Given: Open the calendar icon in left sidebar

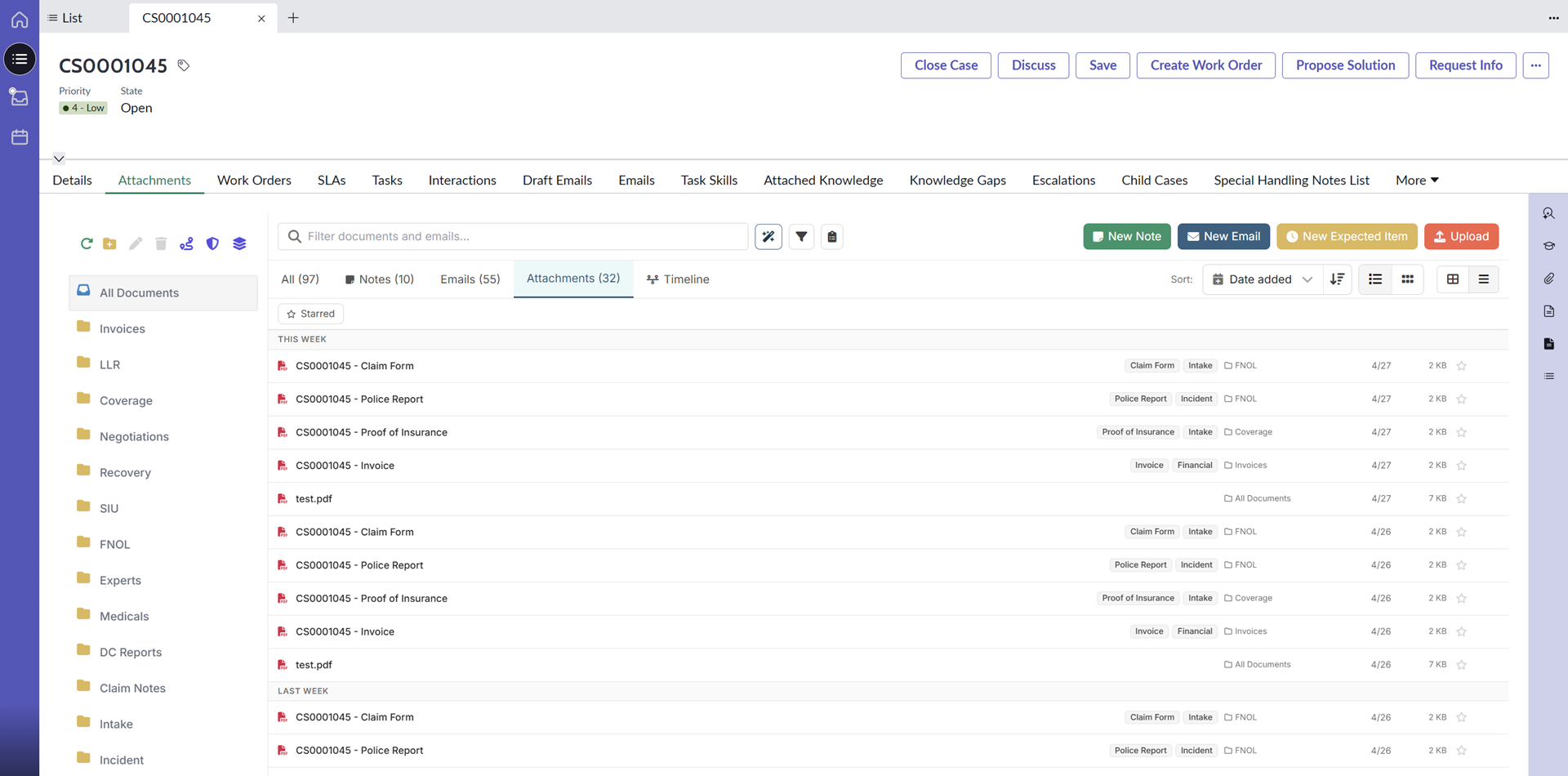Looking at the screenshot, I should coord(20,137).
